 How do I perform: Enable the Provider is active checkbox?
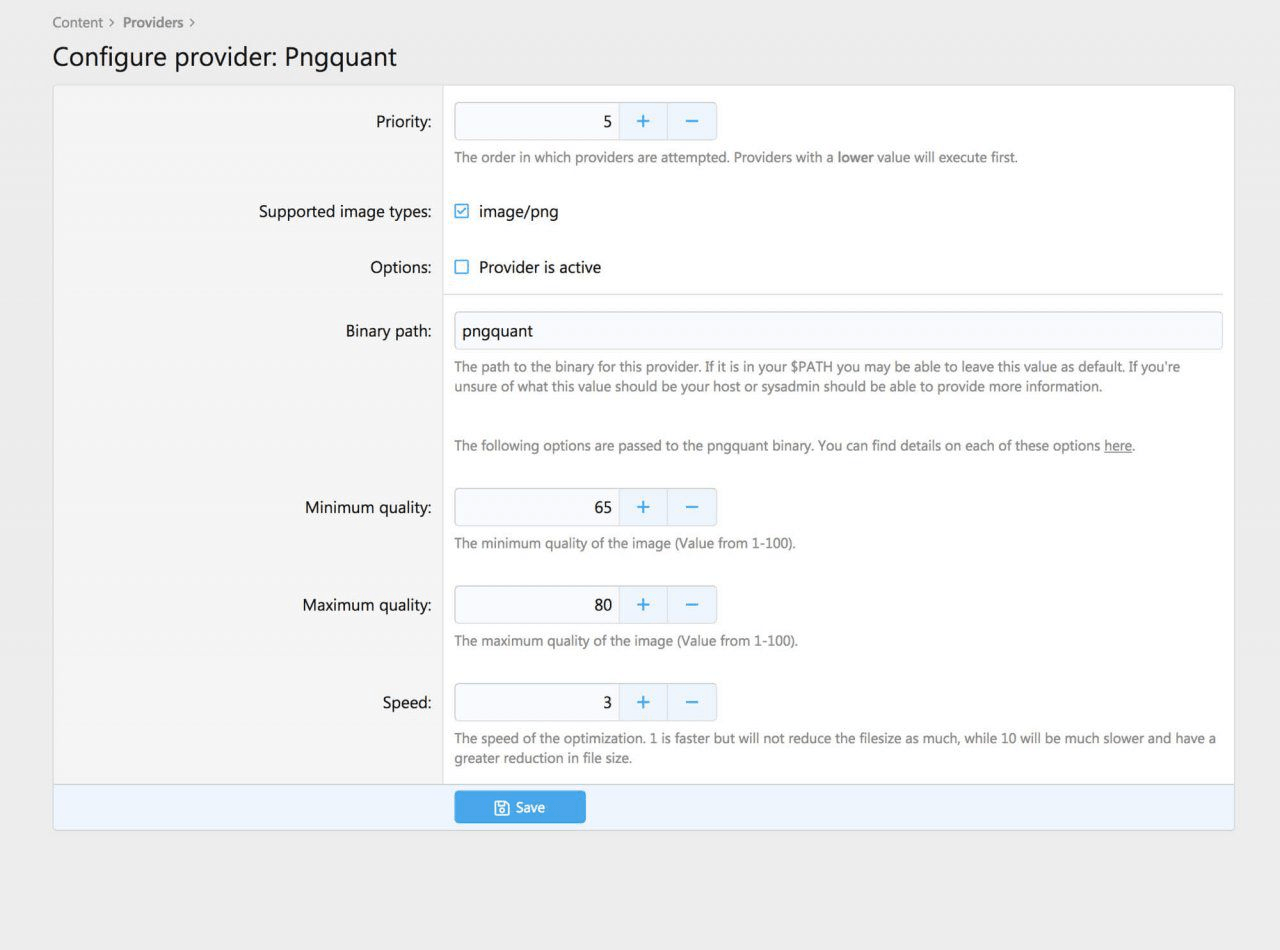462,267
